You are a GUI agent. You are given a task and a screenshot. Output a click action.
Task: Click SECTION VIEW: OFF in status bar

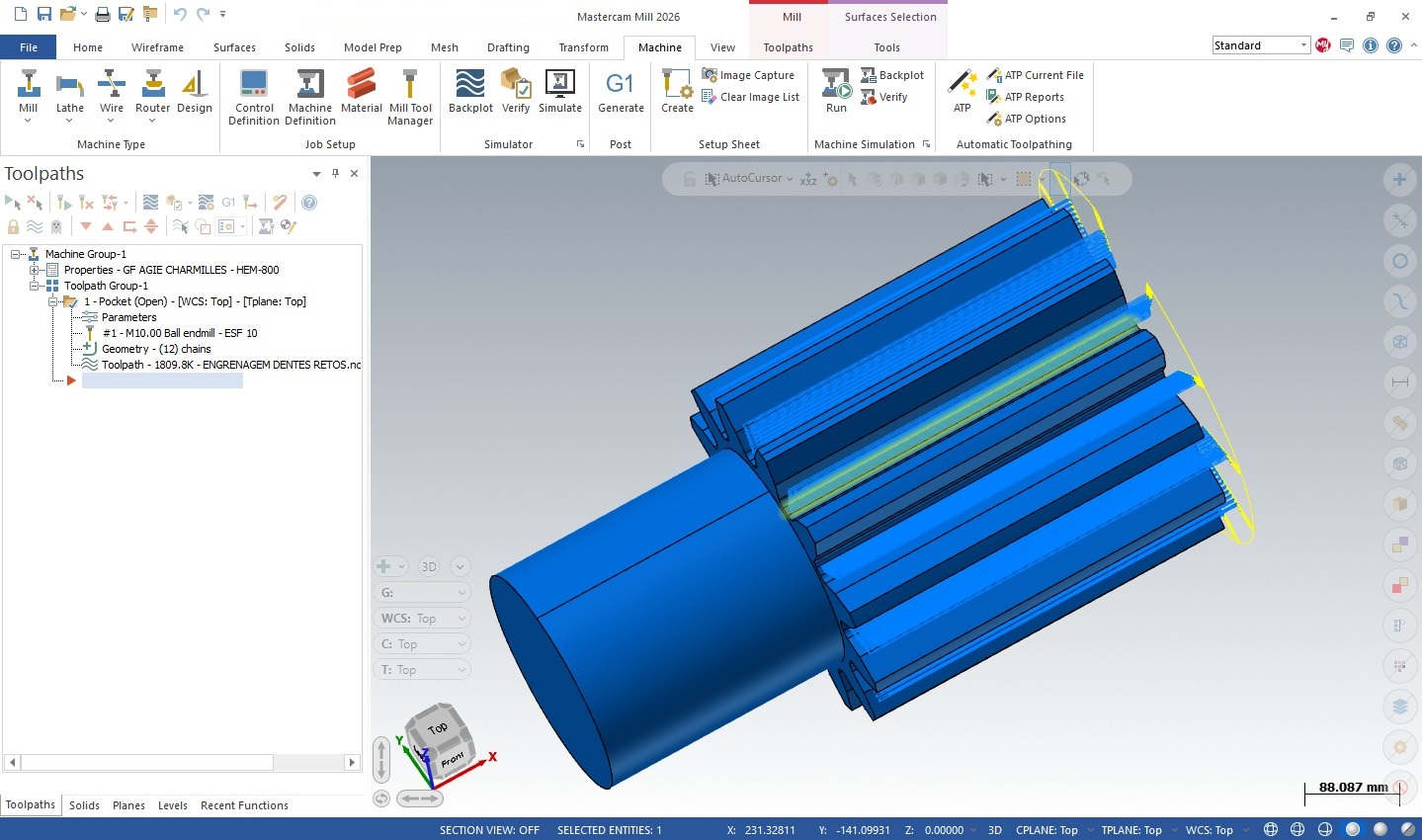point(489,830)
